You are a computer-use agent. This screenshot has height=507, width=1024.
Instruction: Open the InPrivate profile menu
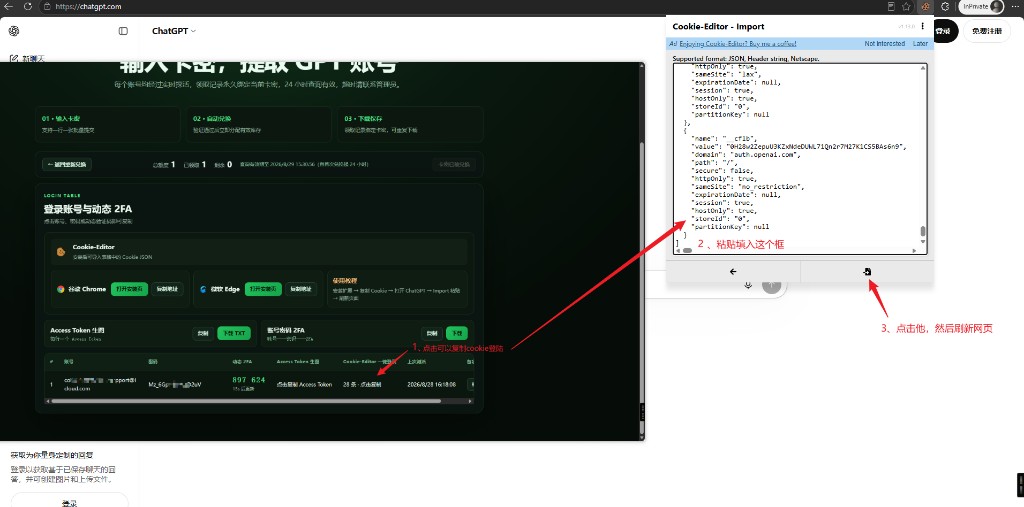click(981, 7)
